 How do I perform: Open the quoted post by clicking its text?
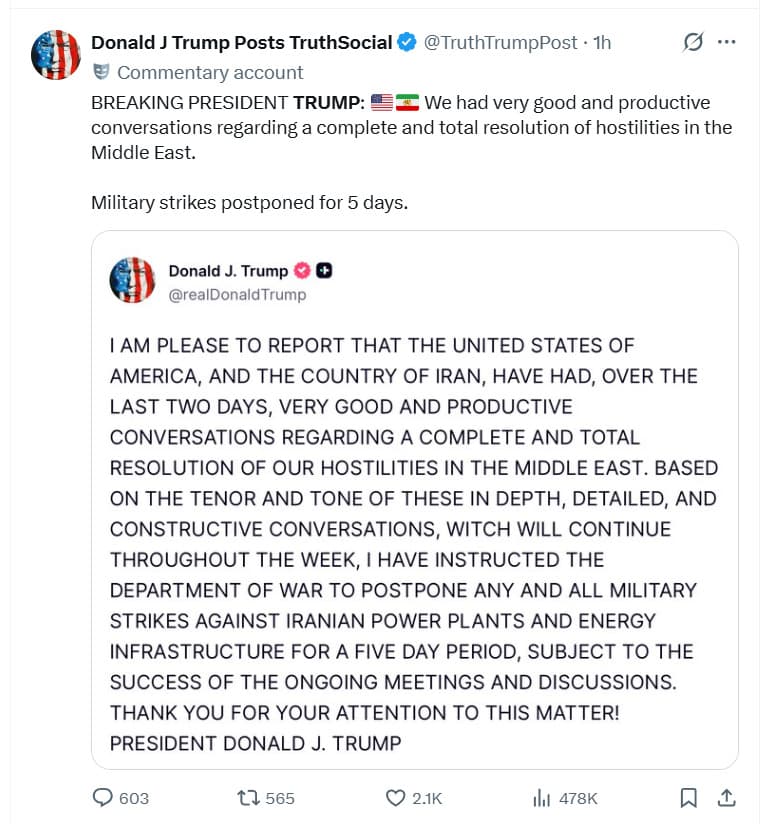(412, 544)
